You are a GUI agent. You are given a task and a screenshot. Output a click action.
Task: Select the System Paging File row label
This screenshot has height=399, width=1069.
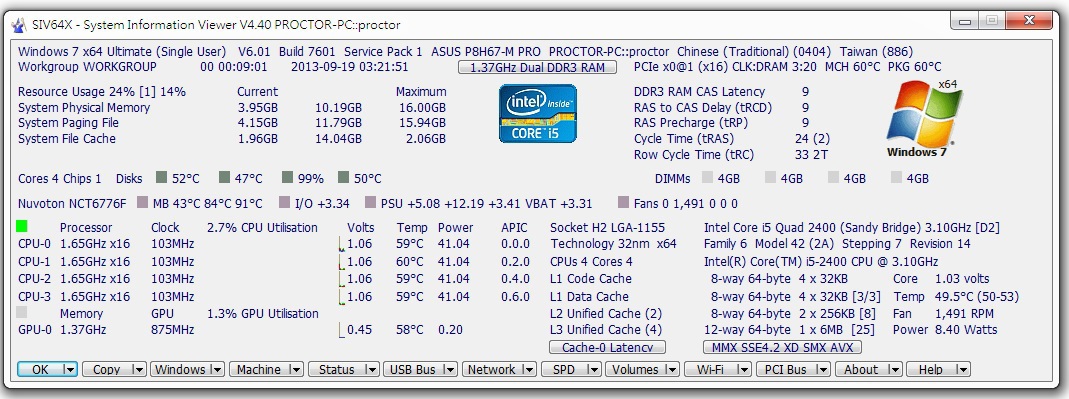pyautogui.click(x=68, y=123)
